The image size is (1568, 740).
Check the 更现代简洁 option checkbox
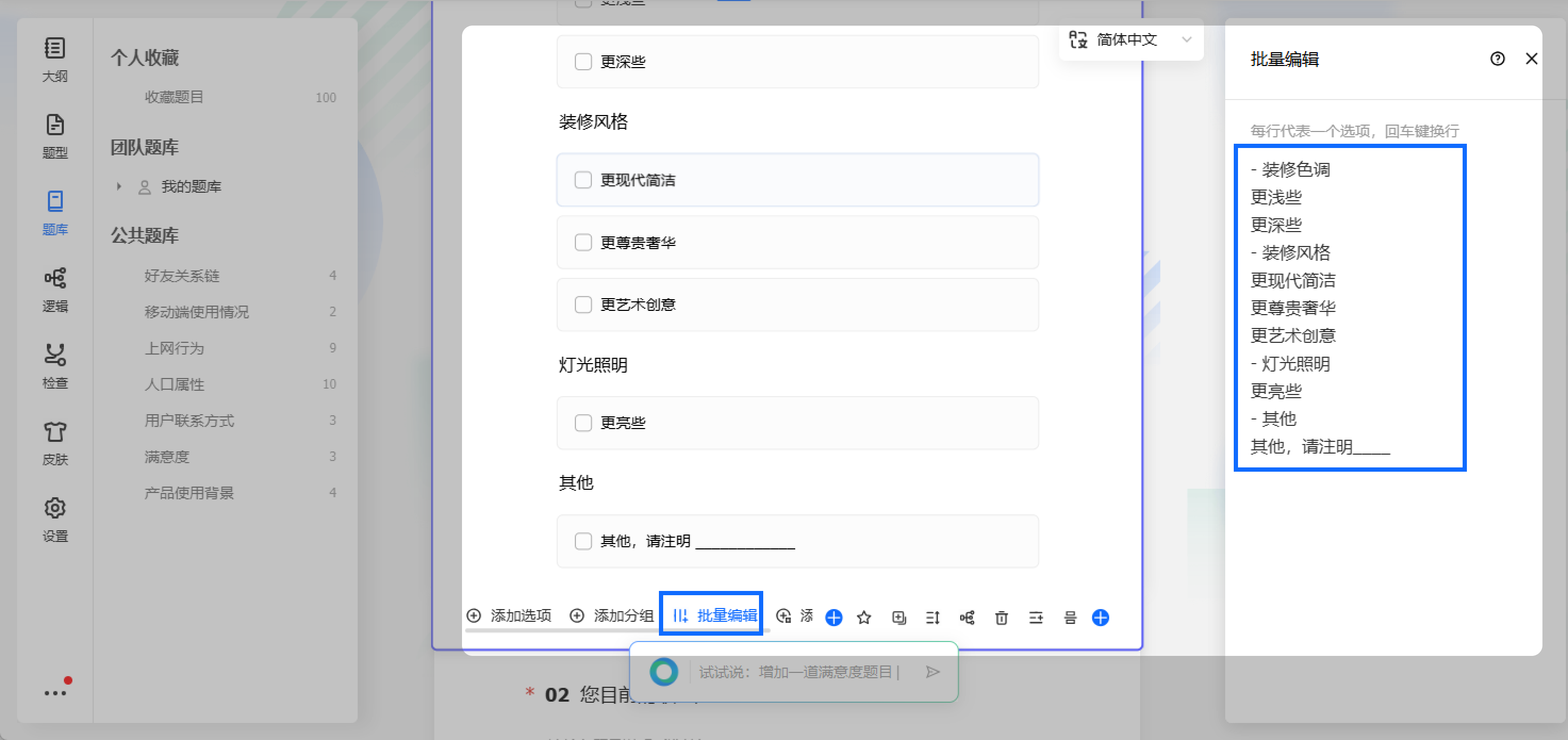[x=583, y=179]
